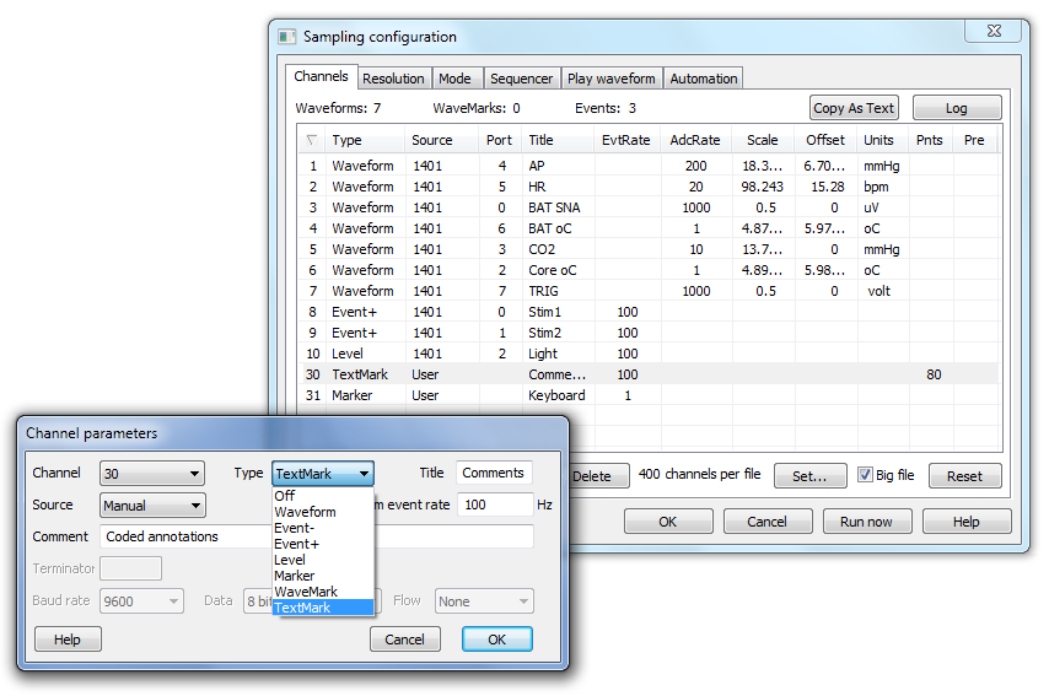The height and width of the screenshot is (696, 1049).
Task: Click the sort triangle in table header
Action: [x=311, y=140]
